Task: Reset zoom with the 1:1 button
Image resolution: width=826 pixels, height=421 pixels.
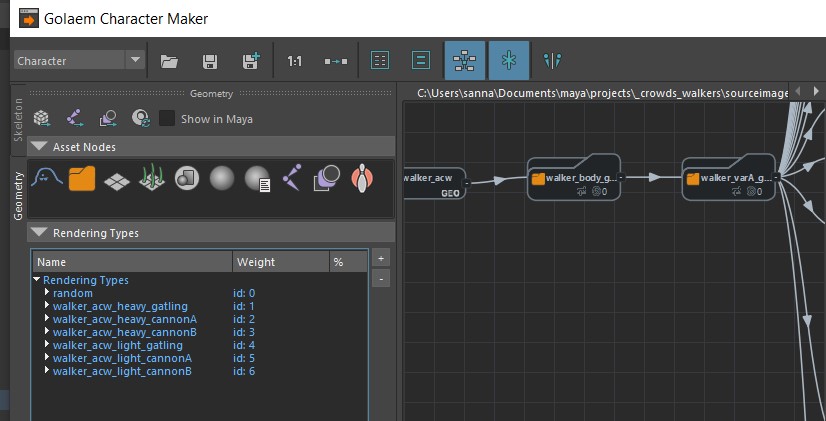Action: pyautogui.click(x=294, y=62)
